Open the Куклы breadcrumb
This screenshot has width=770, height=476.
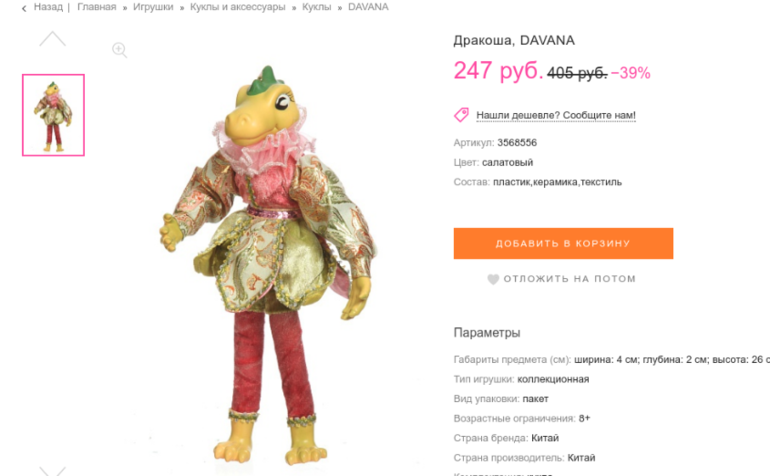tap(317, 7)
